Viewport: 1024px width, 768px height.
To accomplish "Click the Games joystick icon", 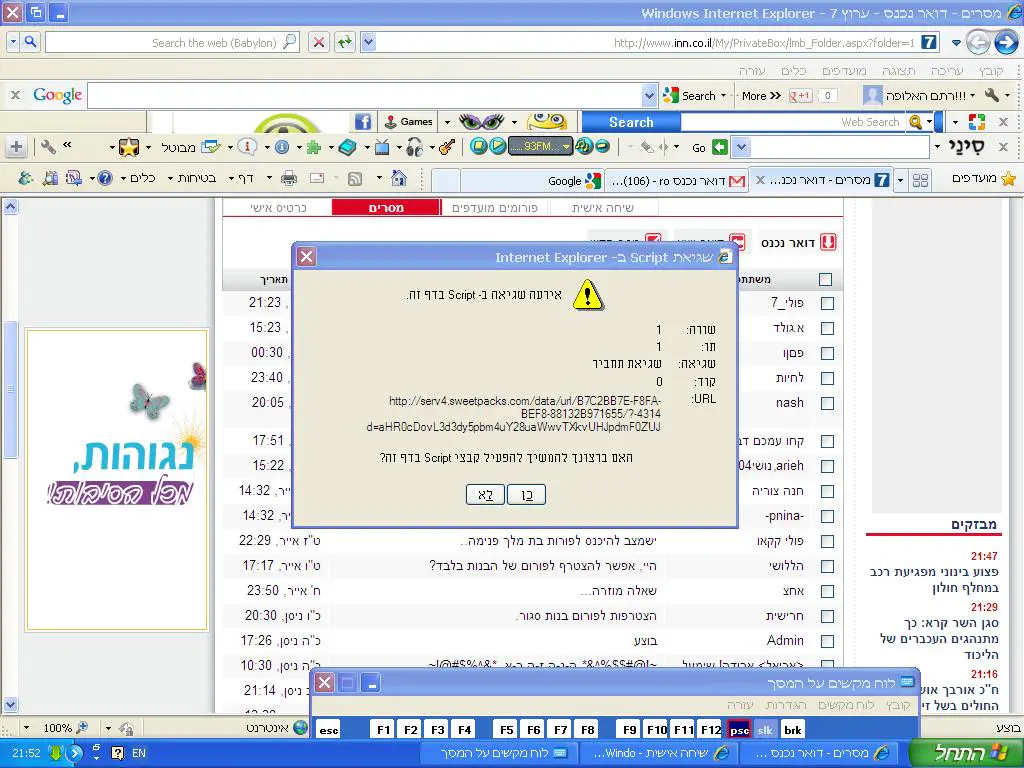I will coord(391,122).
